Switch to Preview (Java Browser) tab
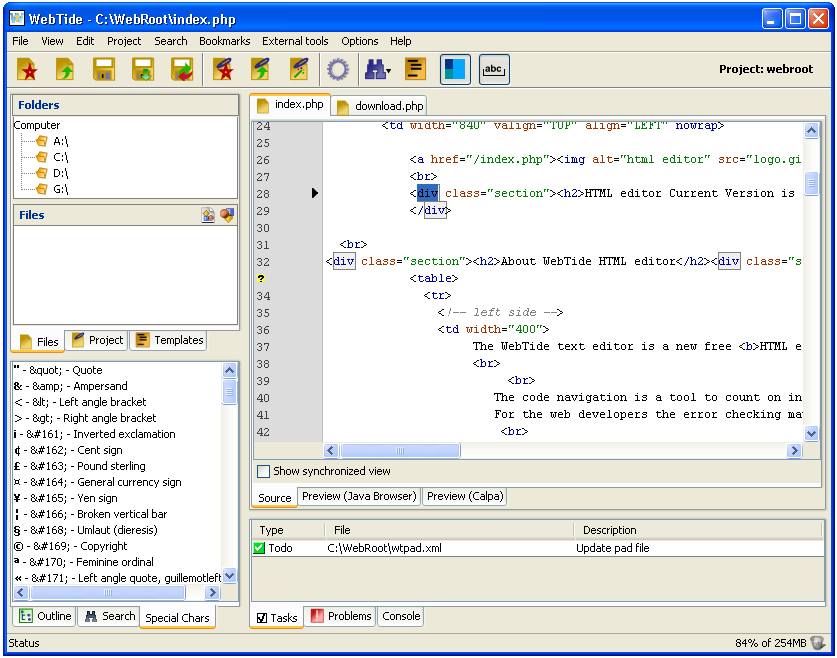837x658 pixels. pos(359,496)
